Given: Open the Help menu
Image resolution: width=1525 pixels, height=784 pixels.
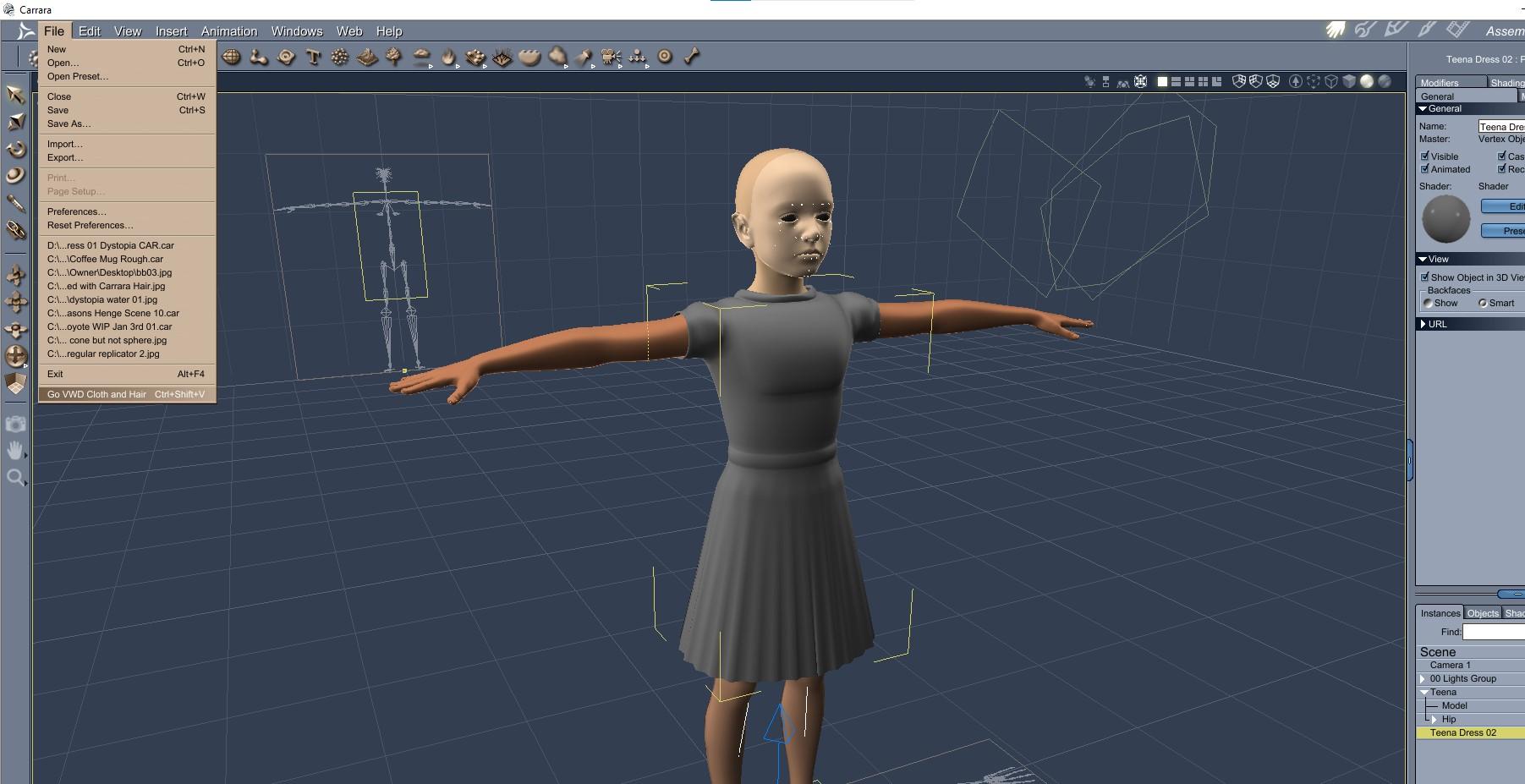Looking at the screenshot, I should tap(389, 31).
